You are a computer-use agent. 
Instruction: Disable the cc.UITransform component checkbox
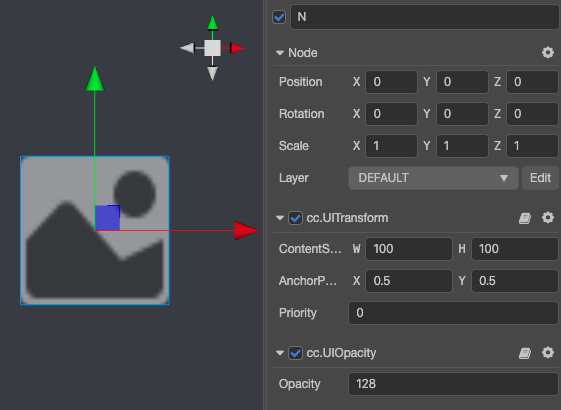point(295,218)
